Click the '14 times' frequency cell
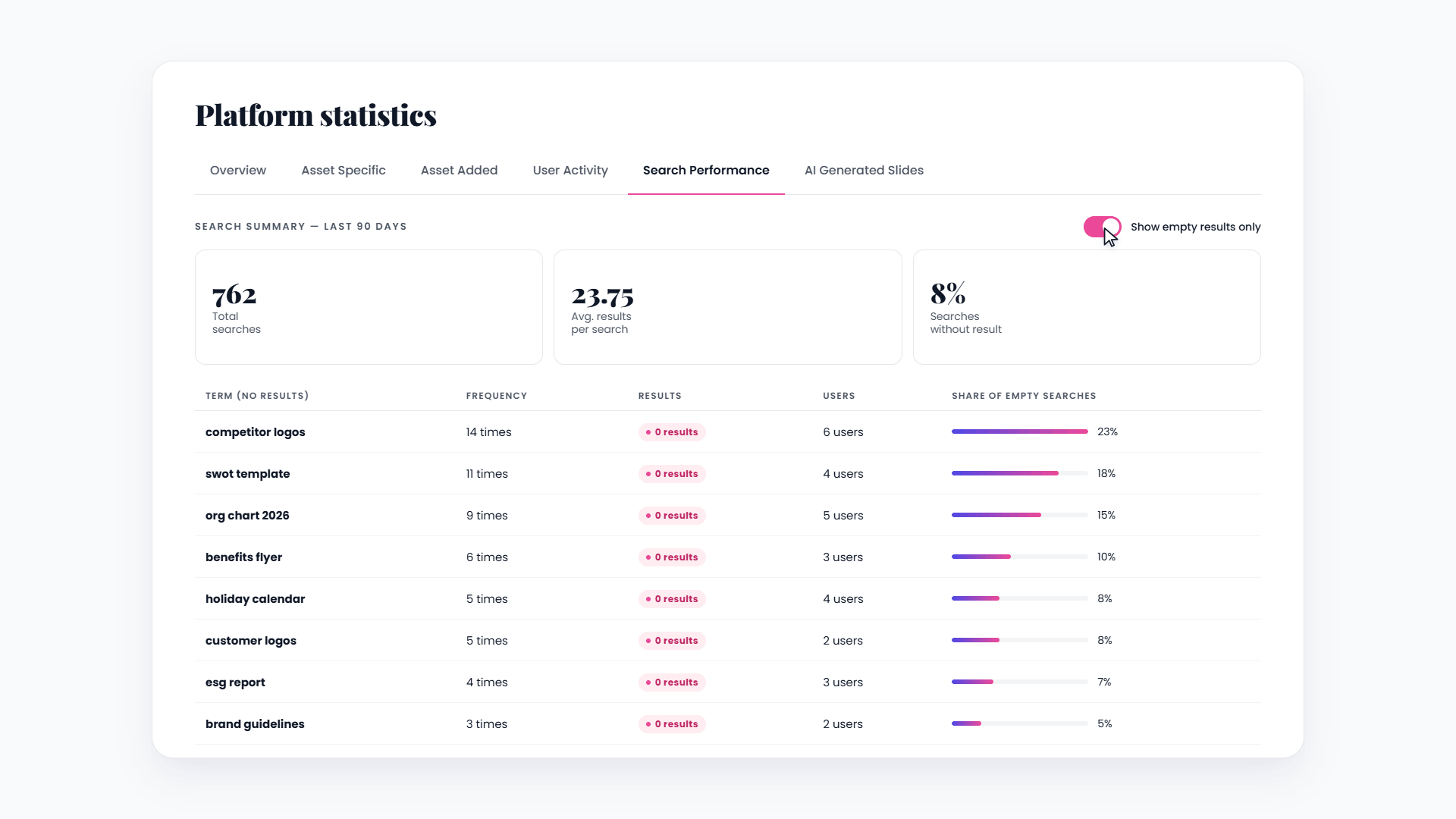Screen dimensions: 1456x819 [x=488, y=432]
